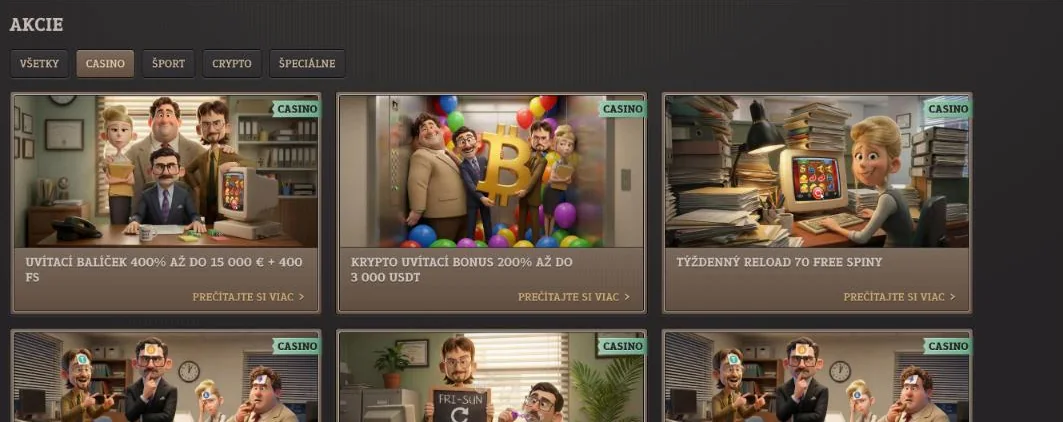Select the Všetky filter tab

(39, 64)
